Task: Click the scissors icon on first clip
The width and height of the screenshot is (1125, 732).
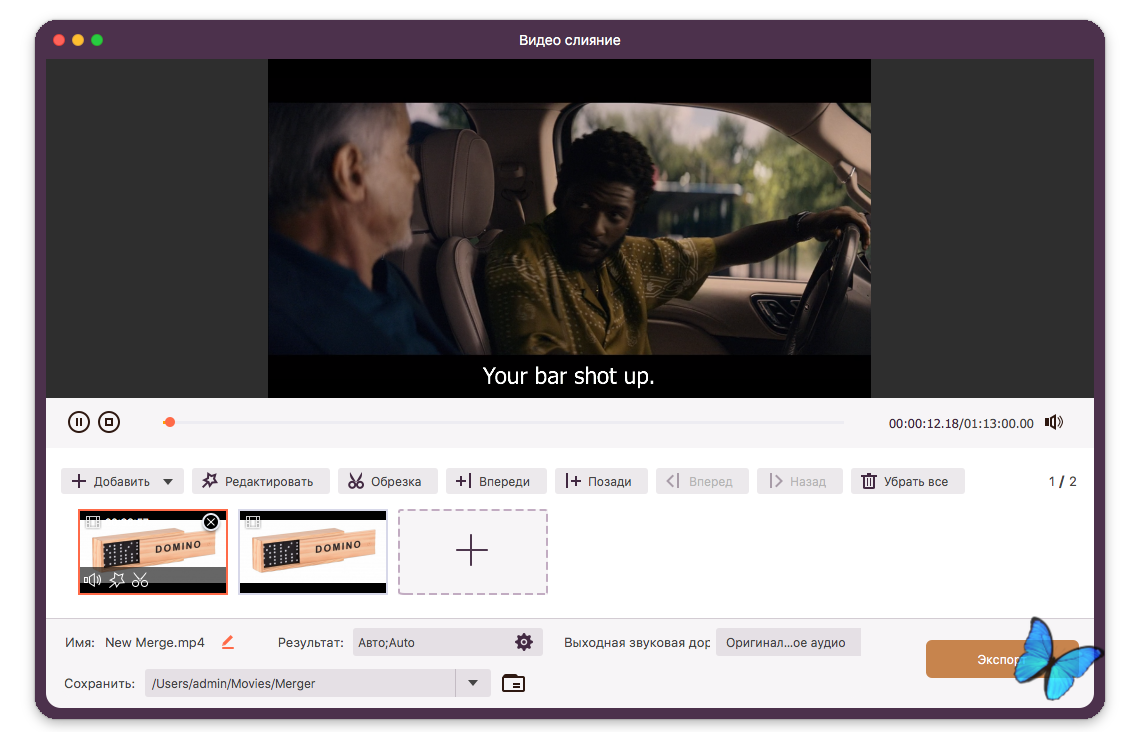Action: click(x=140, y=579)
